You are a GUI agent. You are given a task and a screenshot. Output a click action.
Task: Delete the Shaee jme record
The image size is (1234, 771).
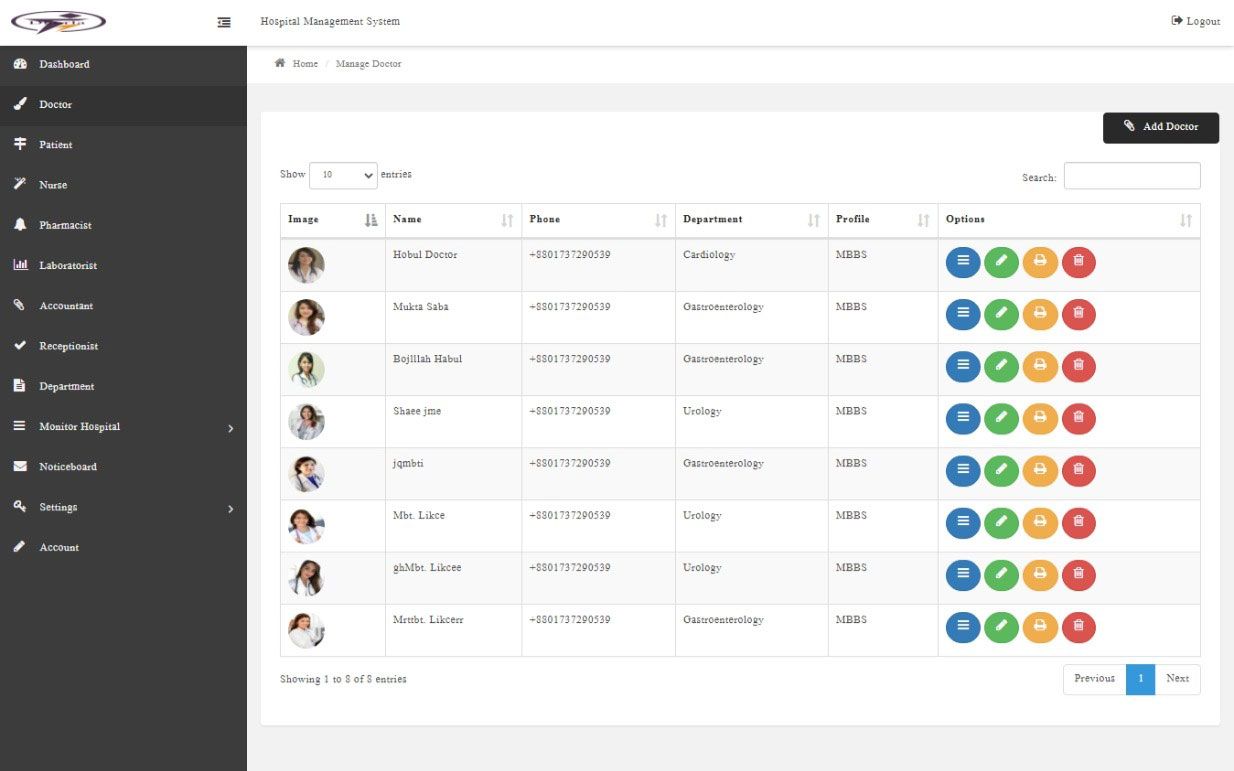(x=1078, y=418)
